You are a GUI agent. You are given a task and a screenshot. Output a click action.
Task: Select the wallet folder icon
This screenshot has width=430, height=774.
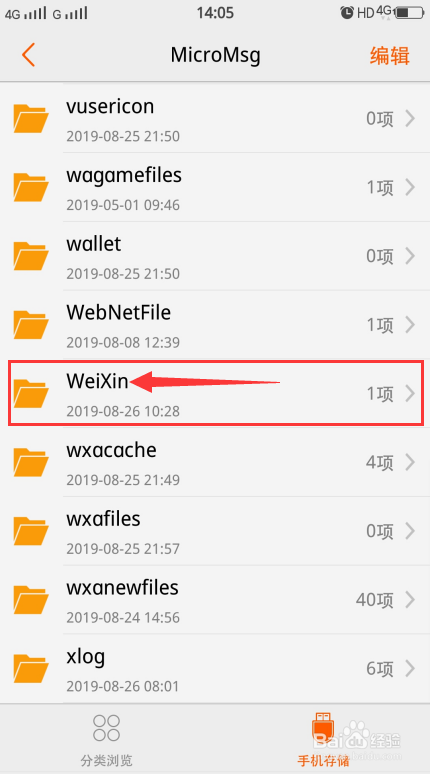31,256
